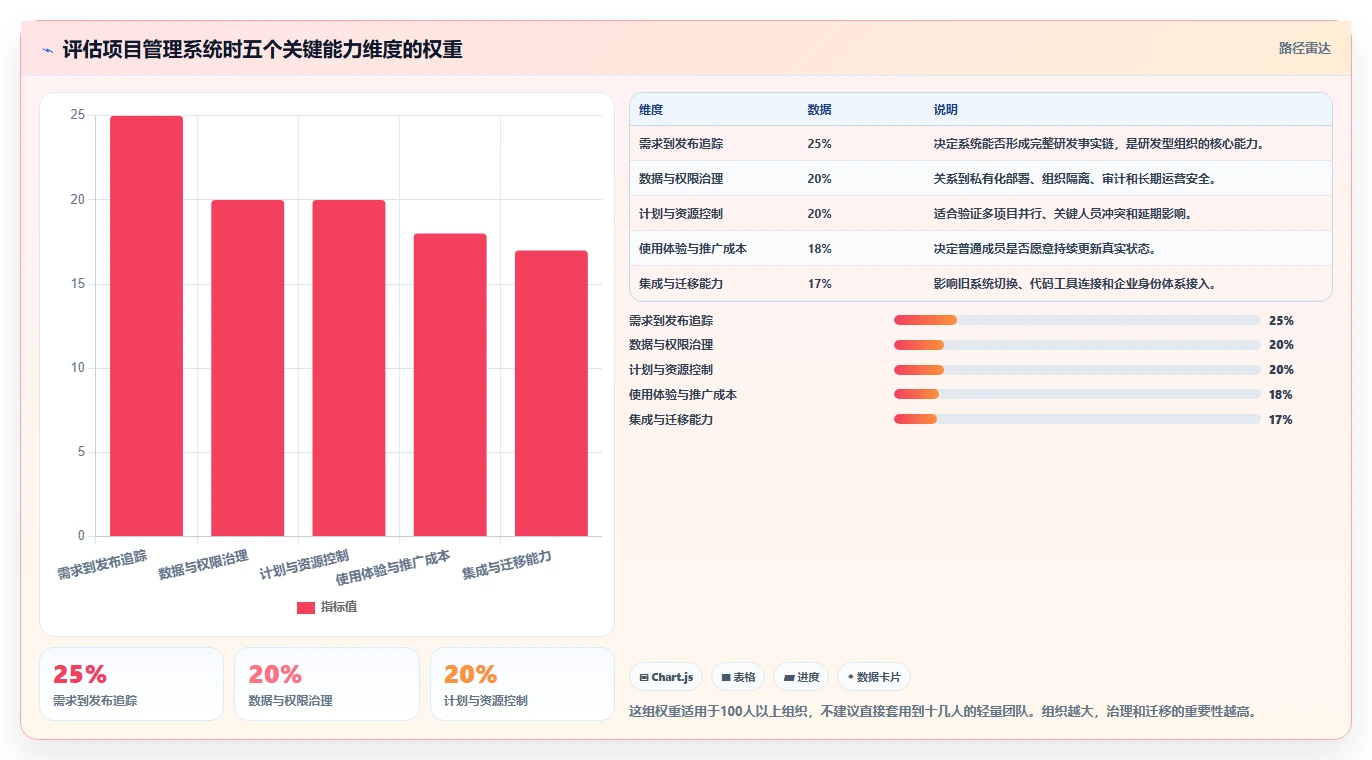Click the 17% value in the table
This screenshot has width=1372, height=760.
tap(819, 284)
